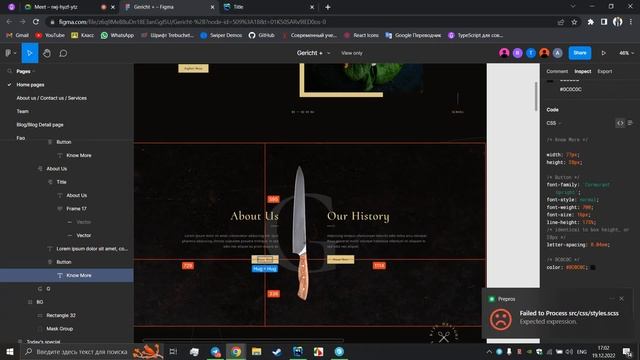This screenshot has height=360, width=640.
Task: Open Blog/Blog Detail page
Action: point(40,125)
